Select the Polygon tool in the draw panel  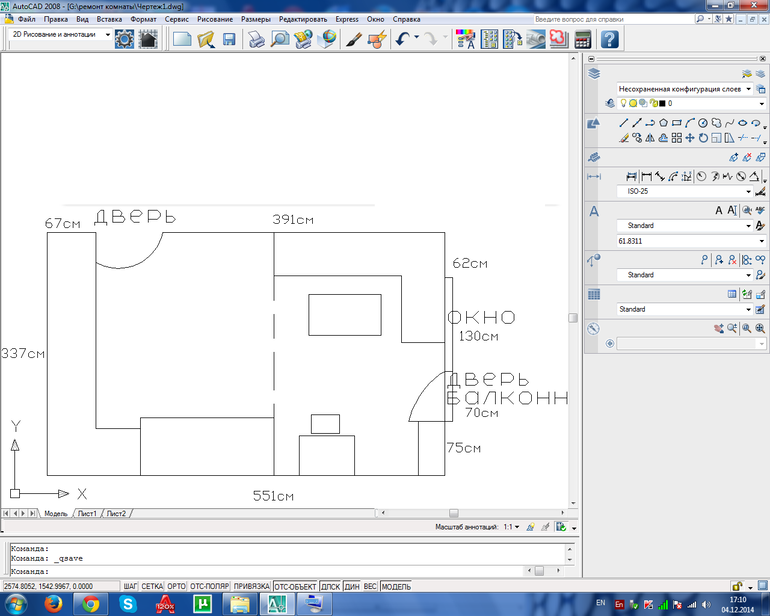(x=663, y=123)
